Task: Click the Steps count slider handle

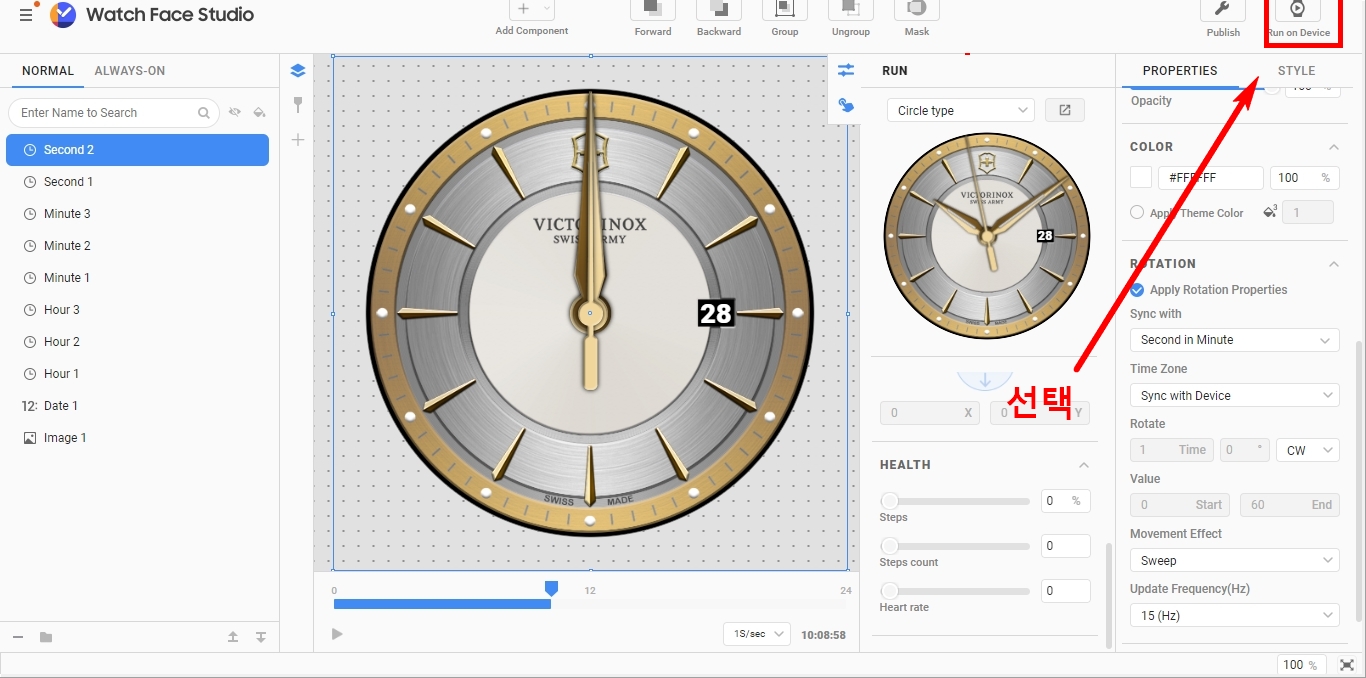Action: [889, 546]
